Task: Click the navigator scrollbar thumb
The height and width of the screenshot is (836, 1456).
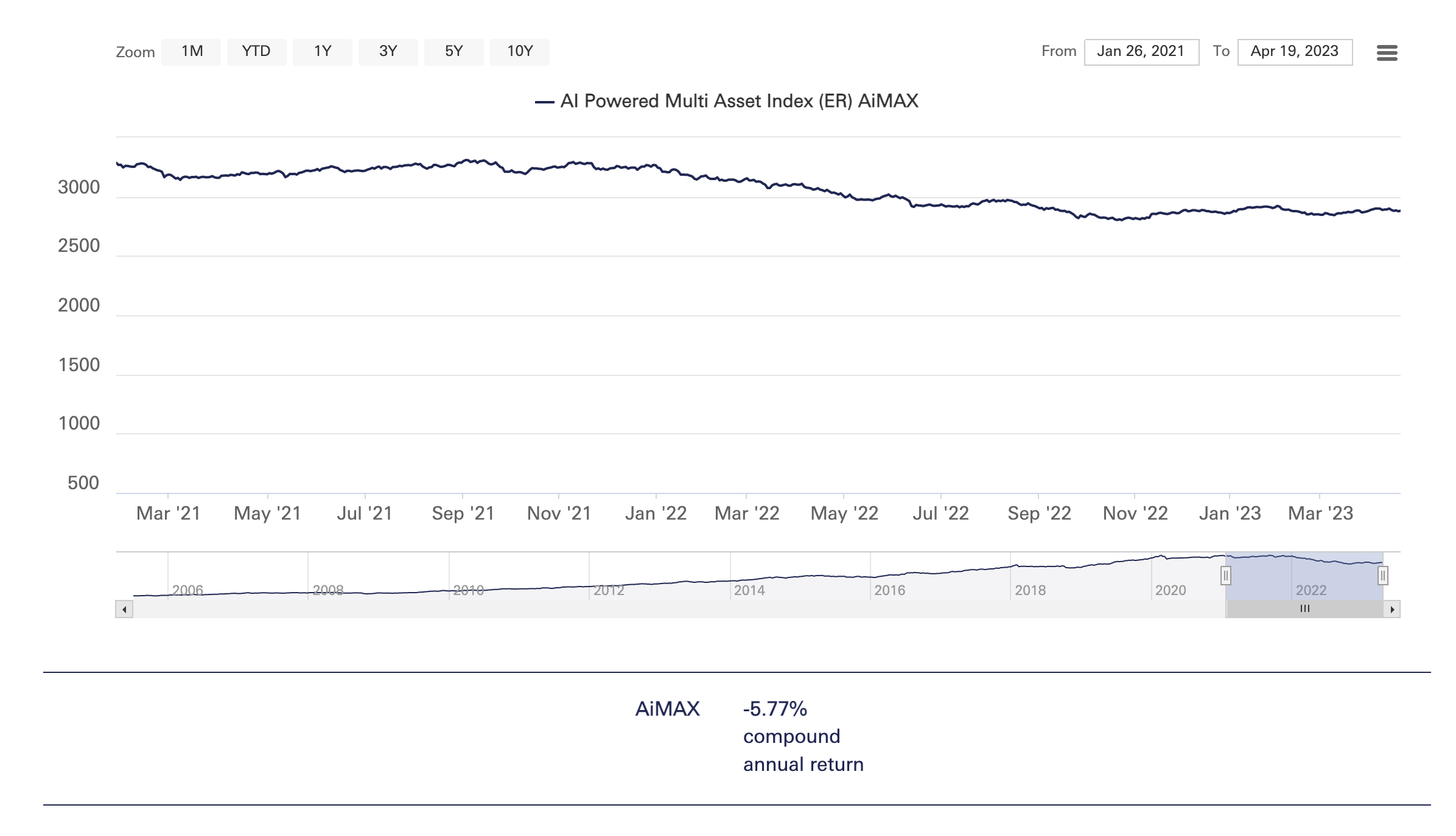Action: pos(1304,609)
